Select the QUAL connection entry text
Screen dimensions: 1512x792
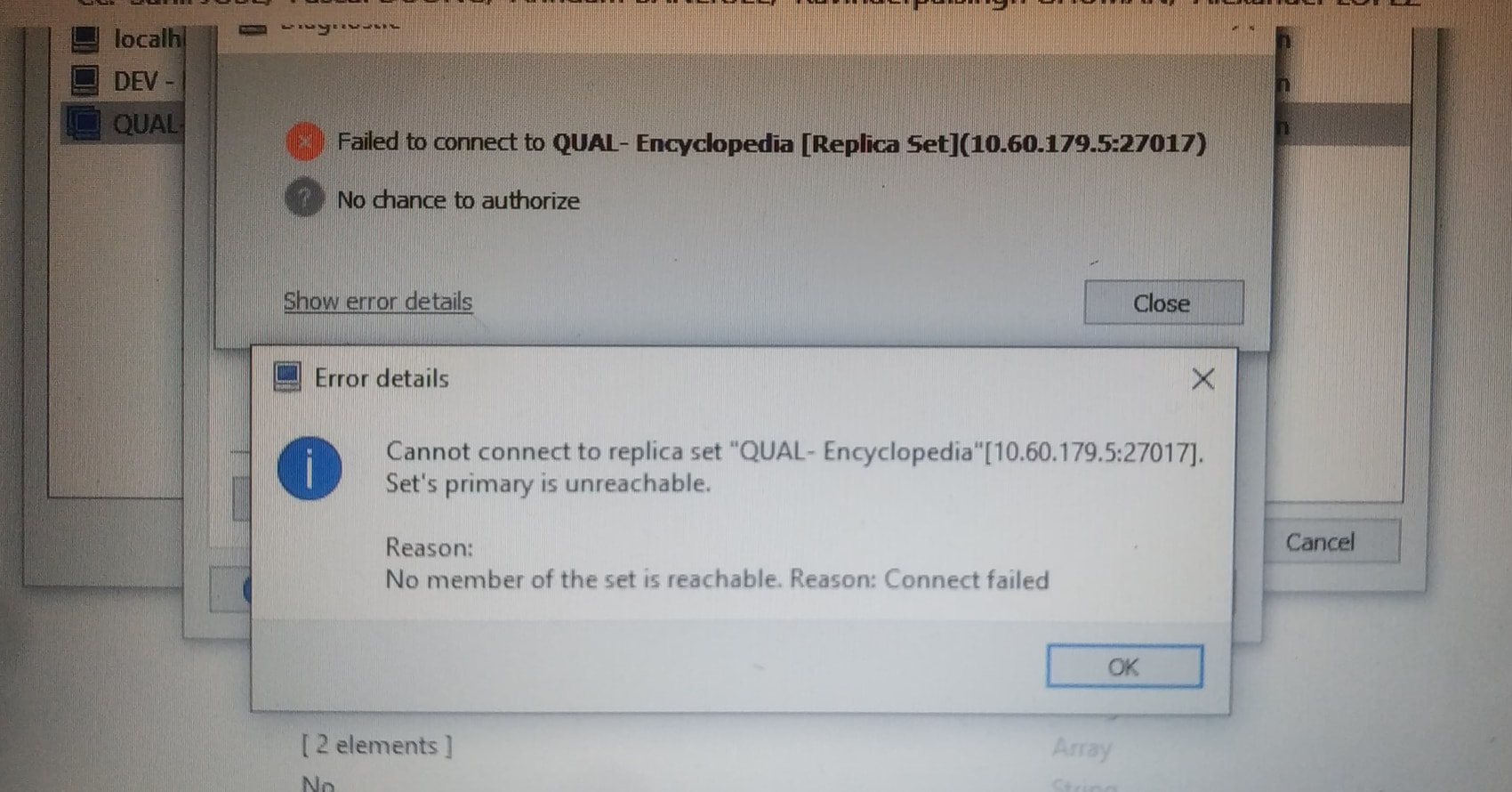[x=146, y=124]
